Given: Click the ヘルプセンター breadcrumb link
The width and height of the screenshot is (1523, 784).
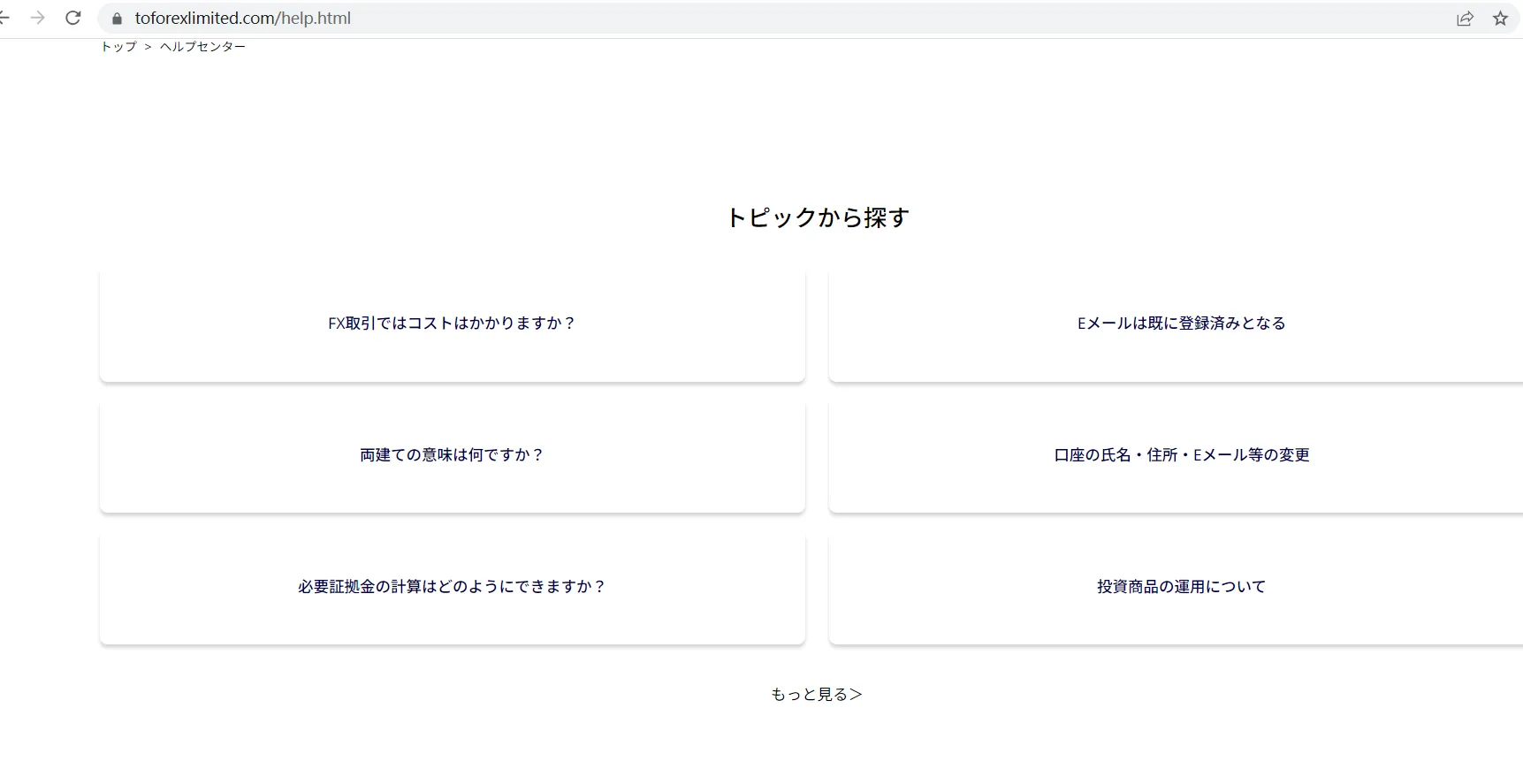Looking at the screenshot, I should coord(202,47).
